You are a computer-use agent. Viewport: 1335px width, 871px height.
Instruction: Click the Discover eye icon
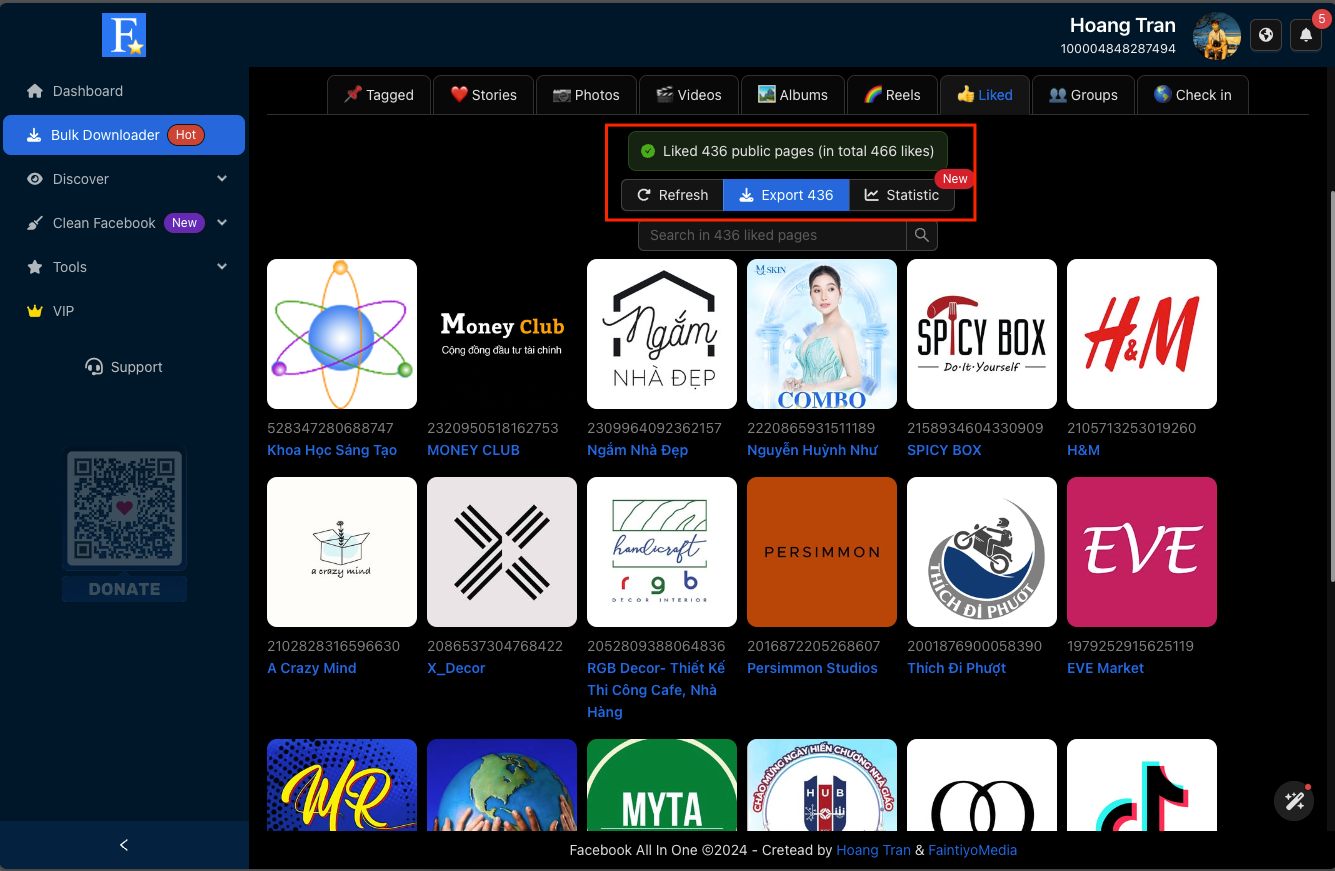pyautogui.click(x=35, y=179)
